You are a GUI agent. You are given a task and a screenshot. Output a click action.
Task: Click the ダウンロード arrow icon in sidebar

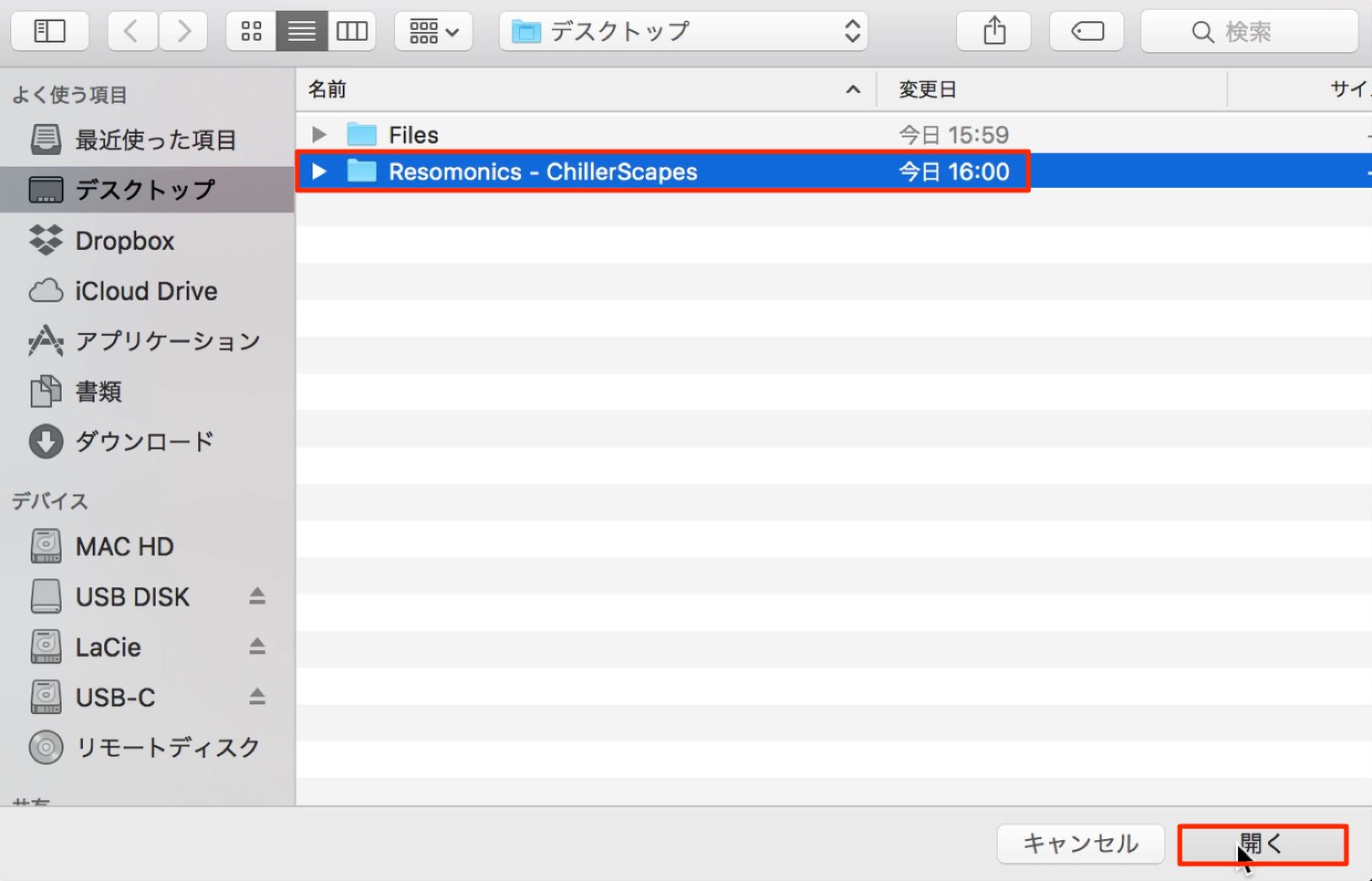[x=46, y=441]
